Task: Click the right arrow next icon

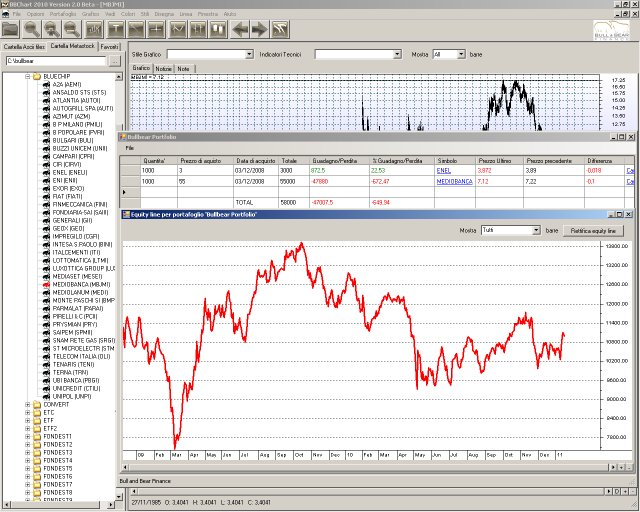Action: [x=260, y=29]
